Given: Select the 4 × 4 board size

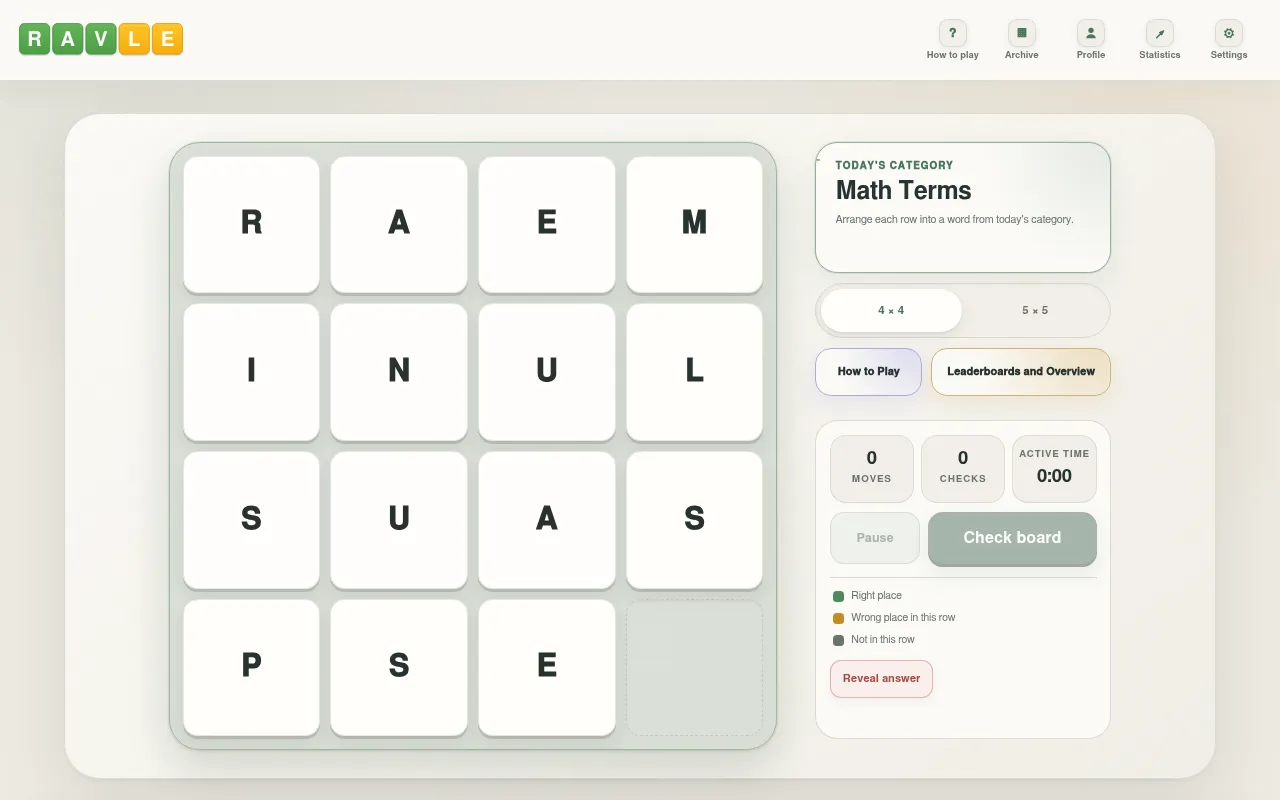Looking at the screenshot, I should point(891,310).
